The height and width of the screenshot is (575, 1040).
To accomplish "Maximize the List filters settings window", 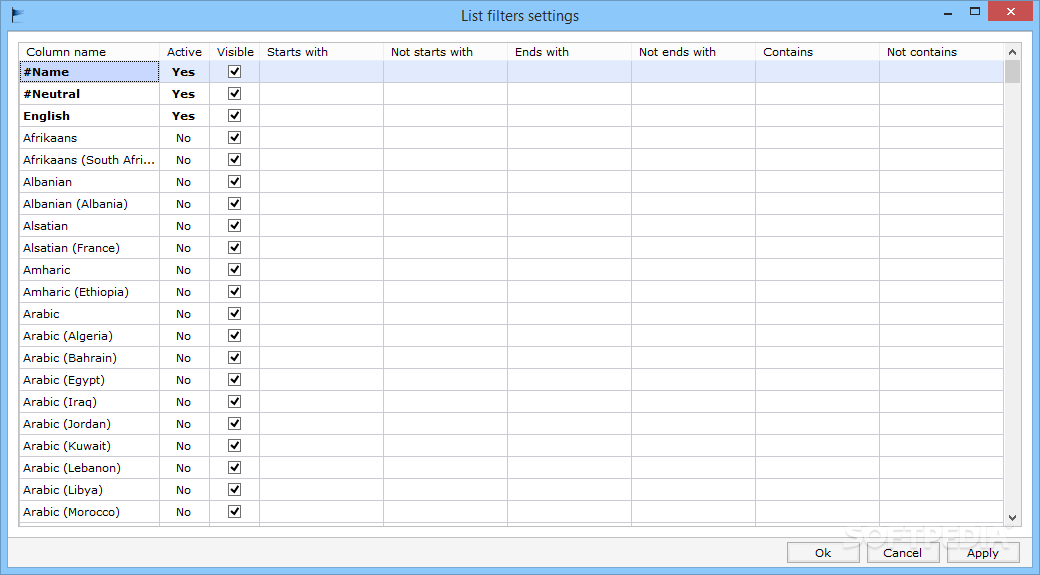I will click(x=974, y=11).
